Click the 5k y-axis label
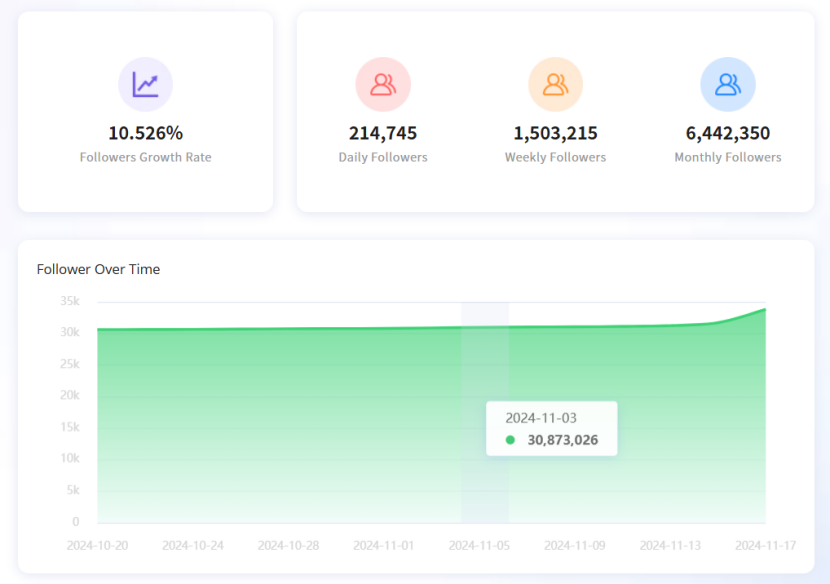This screenshot has width=830, height=584. (73, 490)
